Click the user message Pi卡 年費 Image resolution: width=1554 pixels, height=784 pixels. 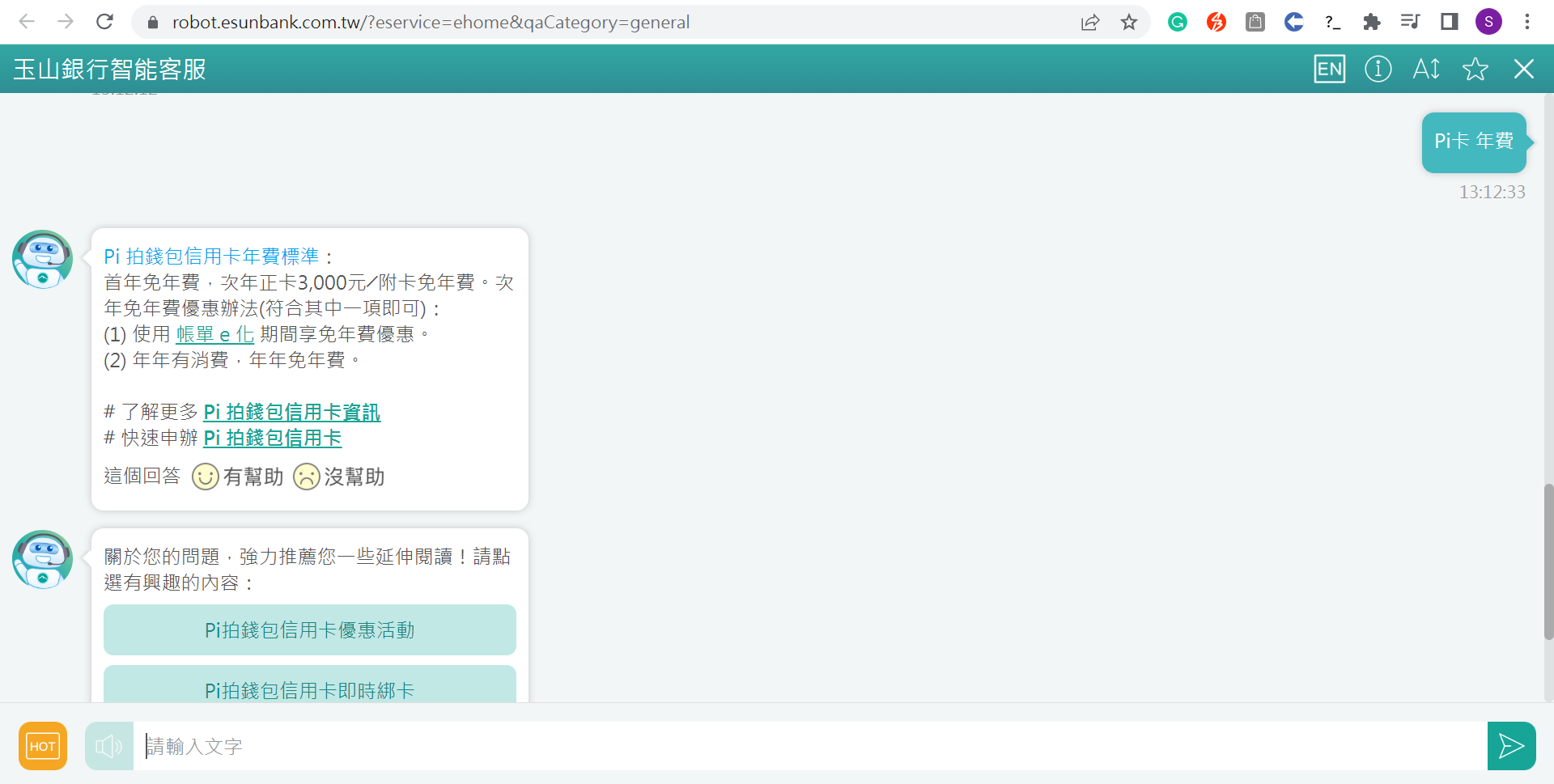coord(1474,142)
